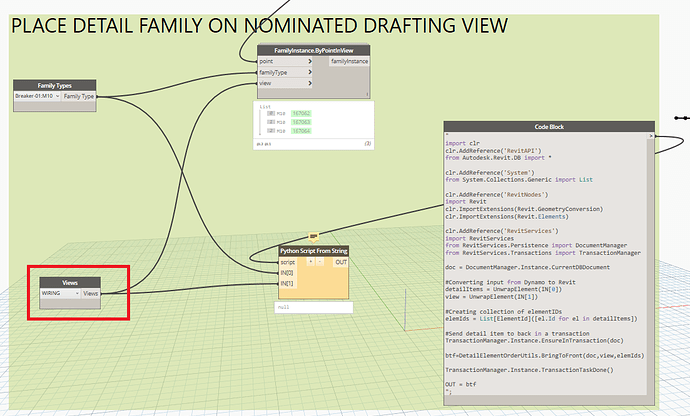
Task: Click the 'detailItems = UnwrapElement' line
Action: pos(504,289)
